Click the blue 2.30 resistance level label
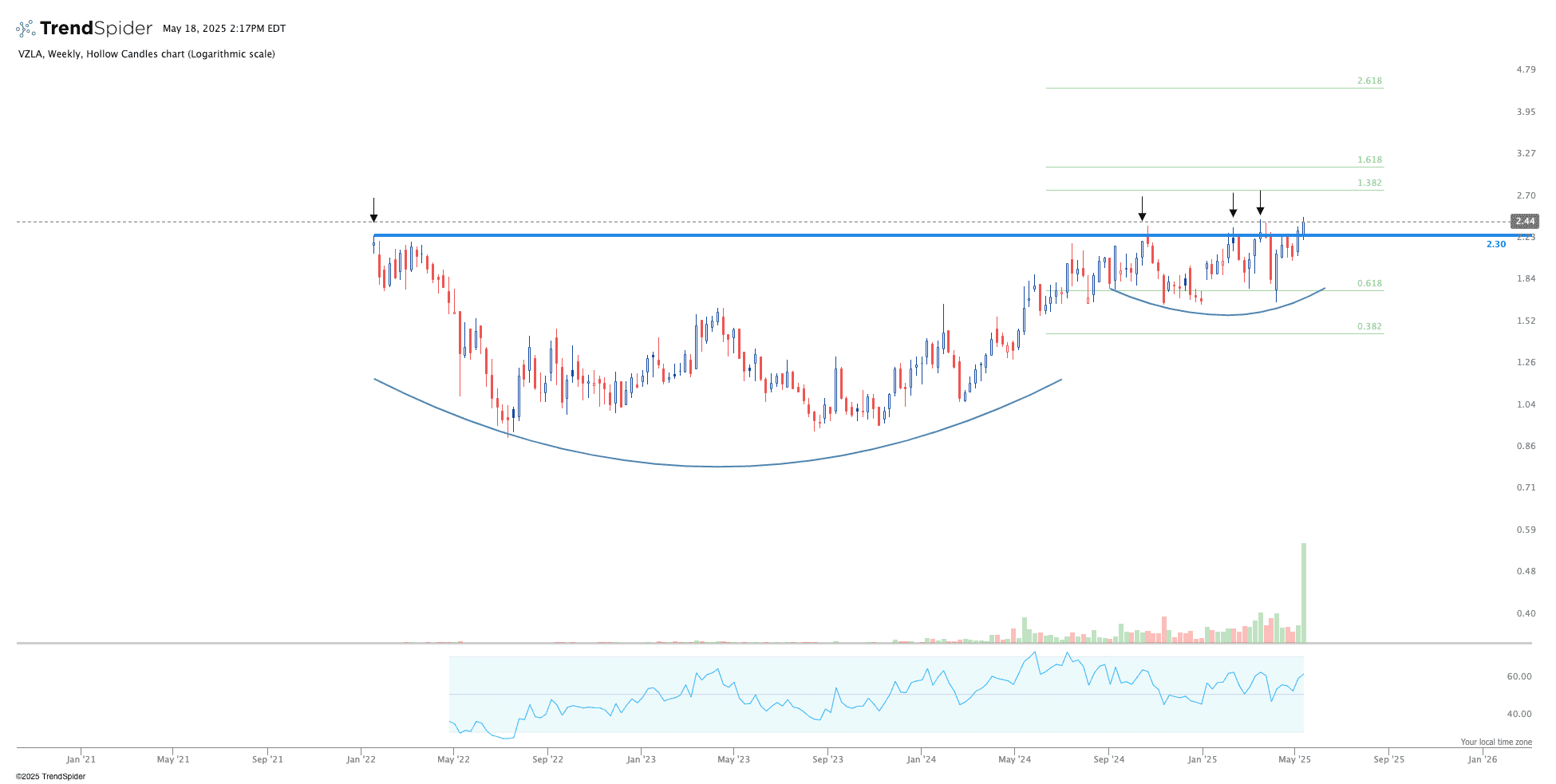The height and width of the screenshot is (784, 1556). (1495, 244)
